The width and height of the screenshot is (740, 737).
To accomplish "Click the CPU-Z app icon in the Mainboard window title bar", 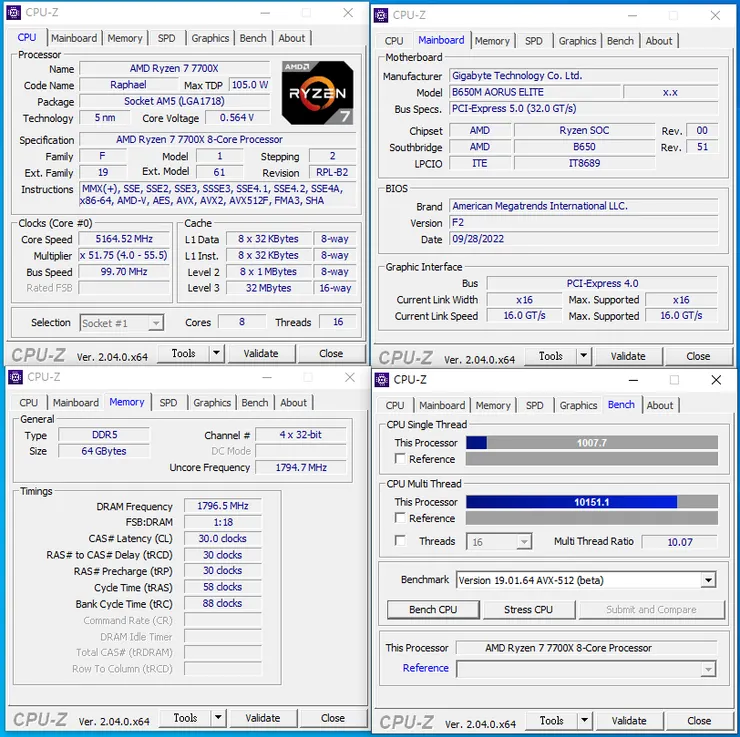I will 380,15.
